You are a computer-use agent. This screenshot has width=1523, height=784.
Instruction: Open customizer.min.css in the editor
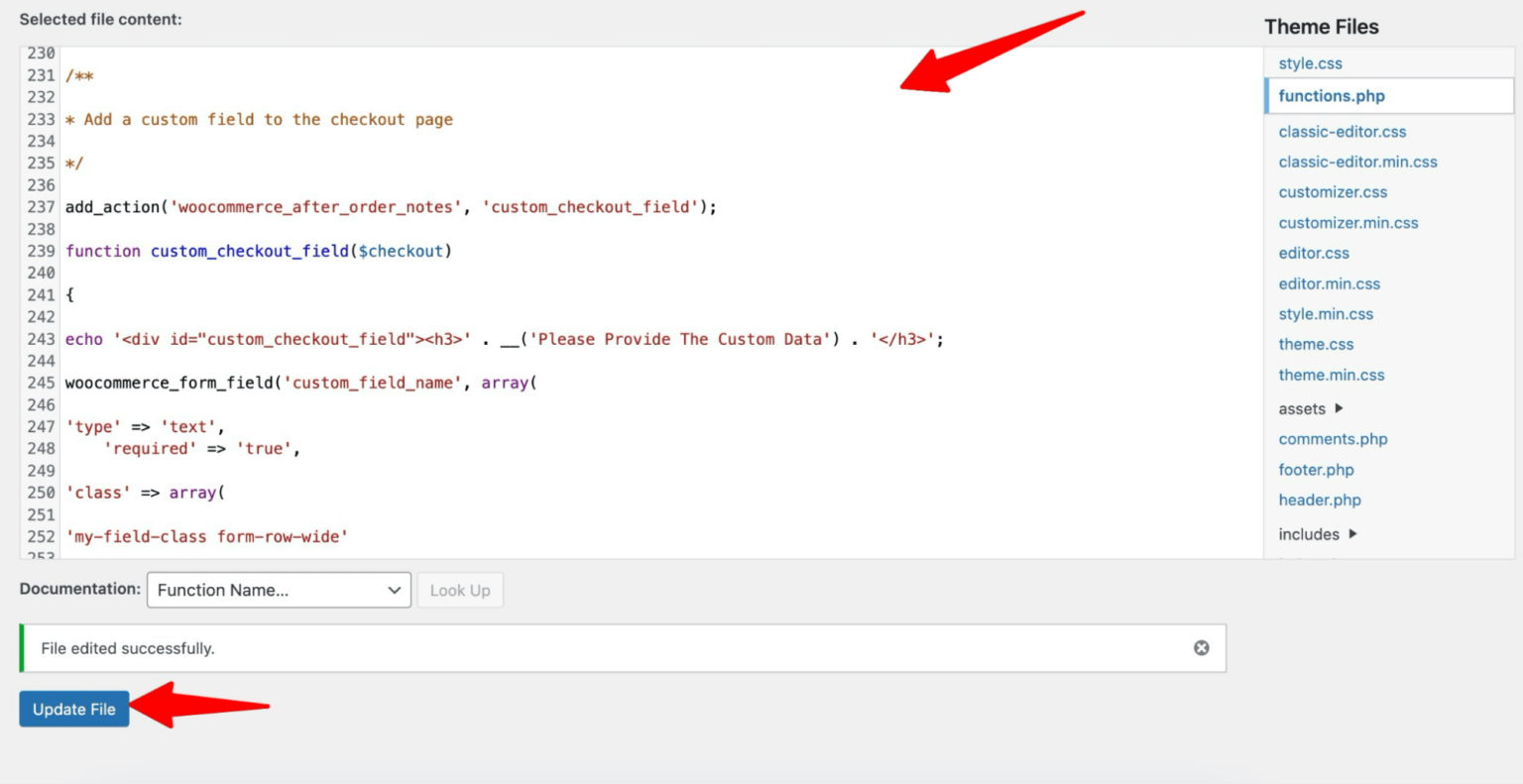[x=1348, y=222]
